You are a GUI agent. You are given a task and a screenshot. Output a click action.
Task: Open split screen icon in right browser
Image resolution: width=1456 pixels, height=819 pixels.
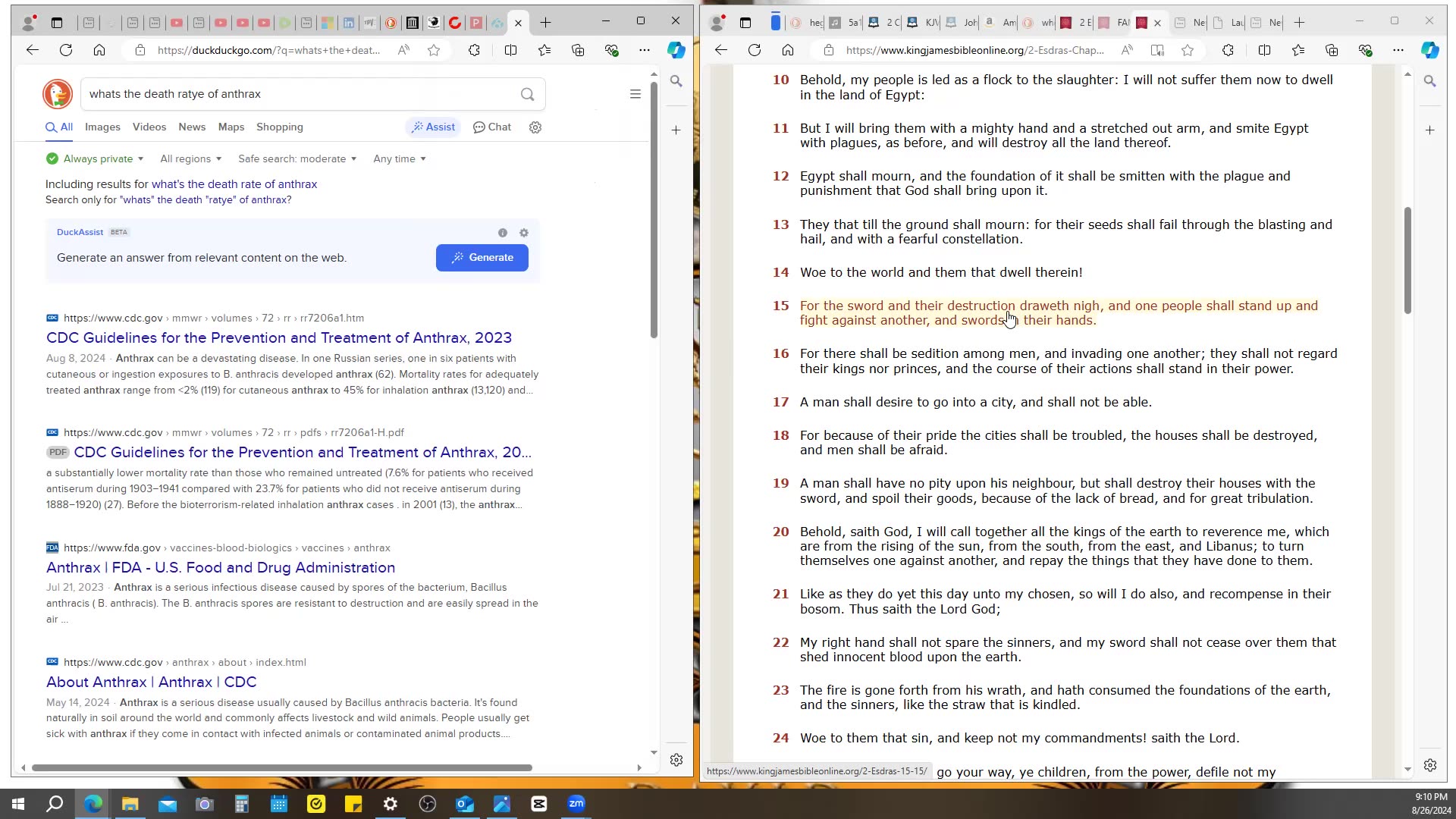(x=1264, y=50)
